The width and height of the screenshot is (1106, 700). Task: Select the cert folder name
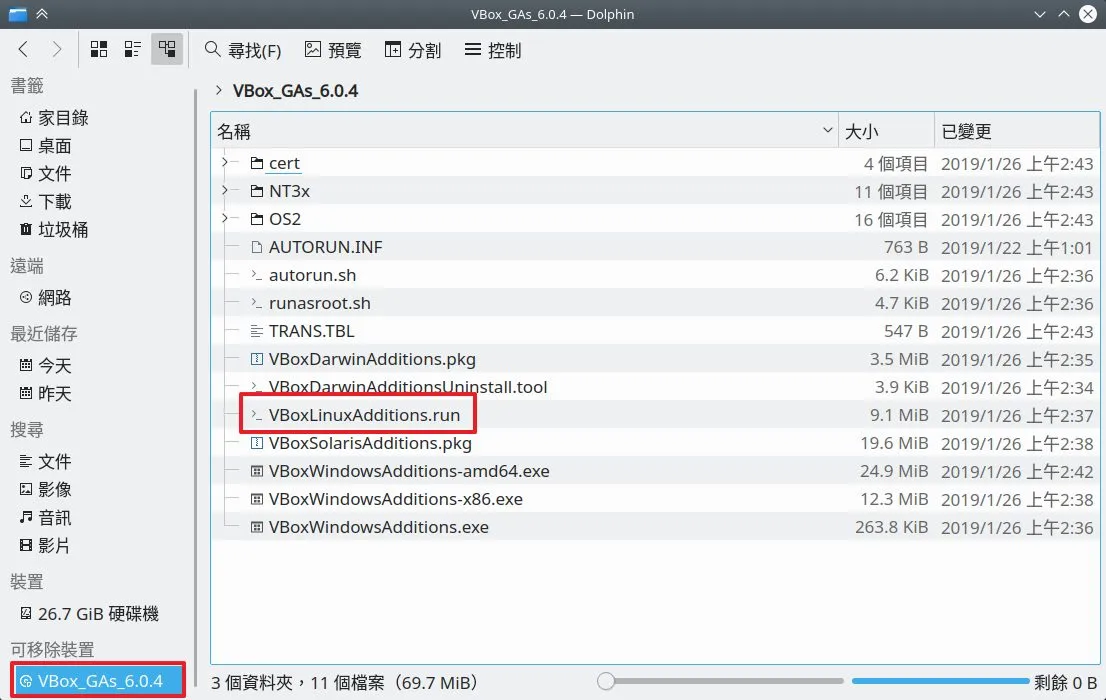pyautogui.click(x=284, y=164)
